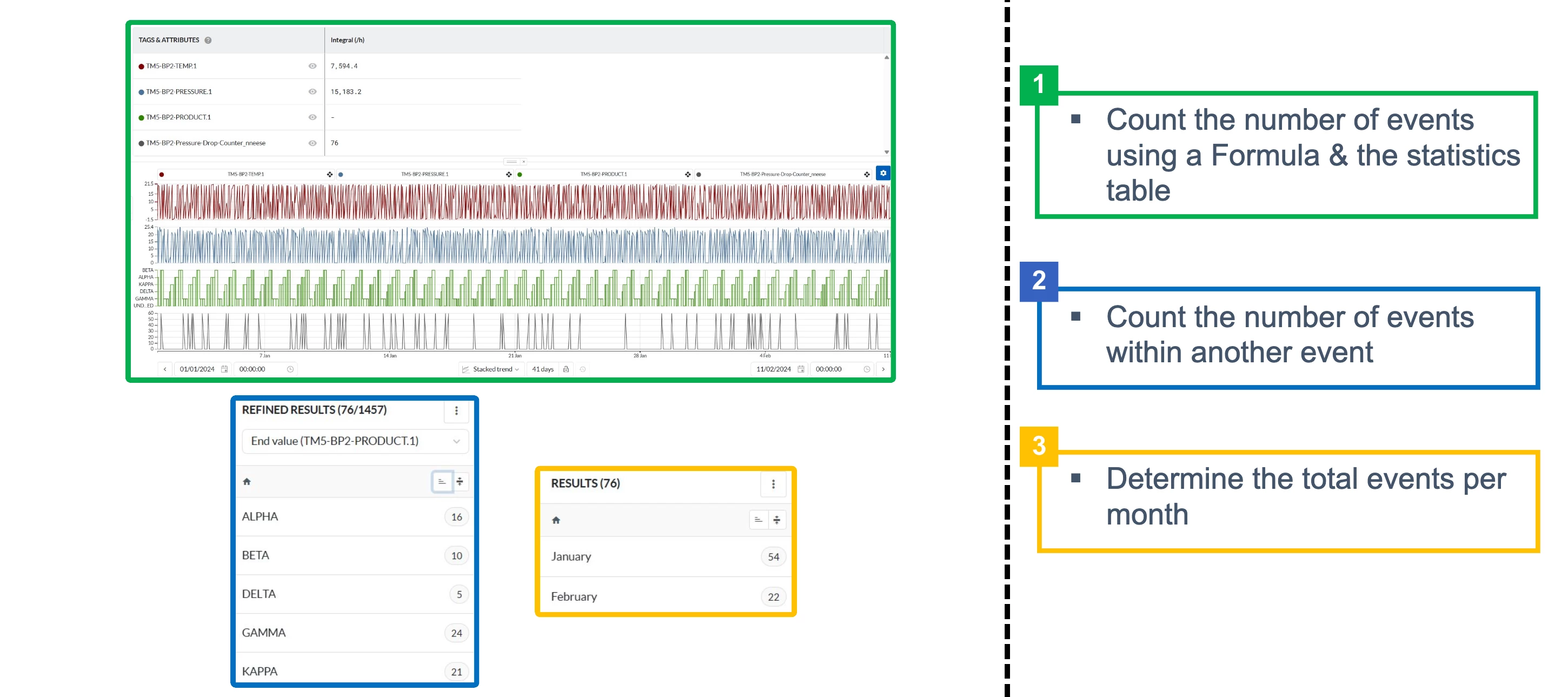
Task: Click the sort bars icon in Refined Results
Action: pos(442,481)
